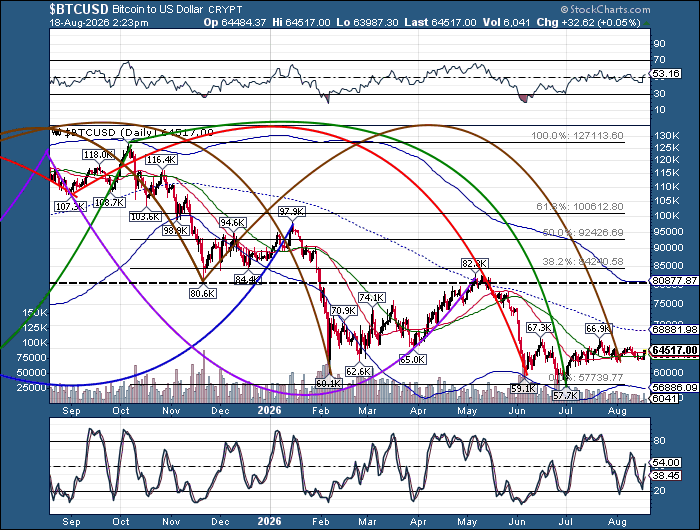Click the 56886.09 axis value label
700x530 pixels.
(x=675, y=388)
